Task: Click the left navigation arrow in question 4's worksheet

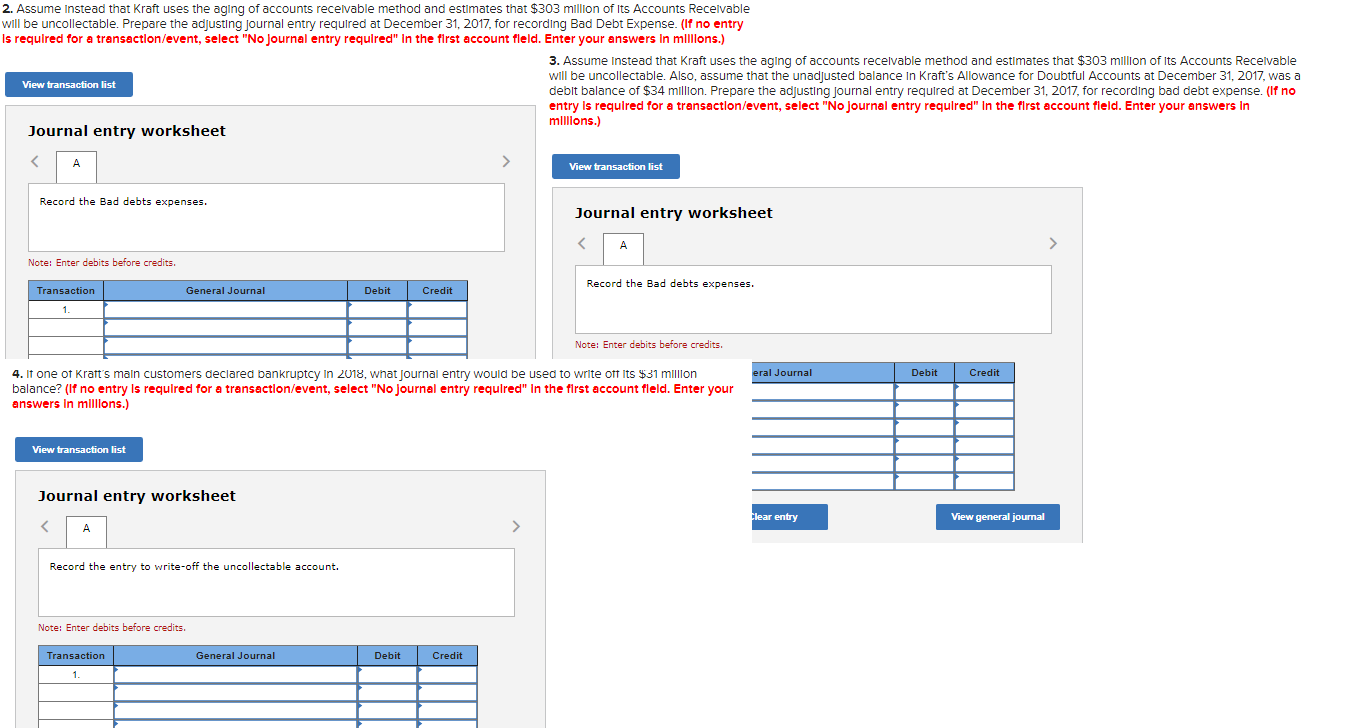Action: pos(44,526)
